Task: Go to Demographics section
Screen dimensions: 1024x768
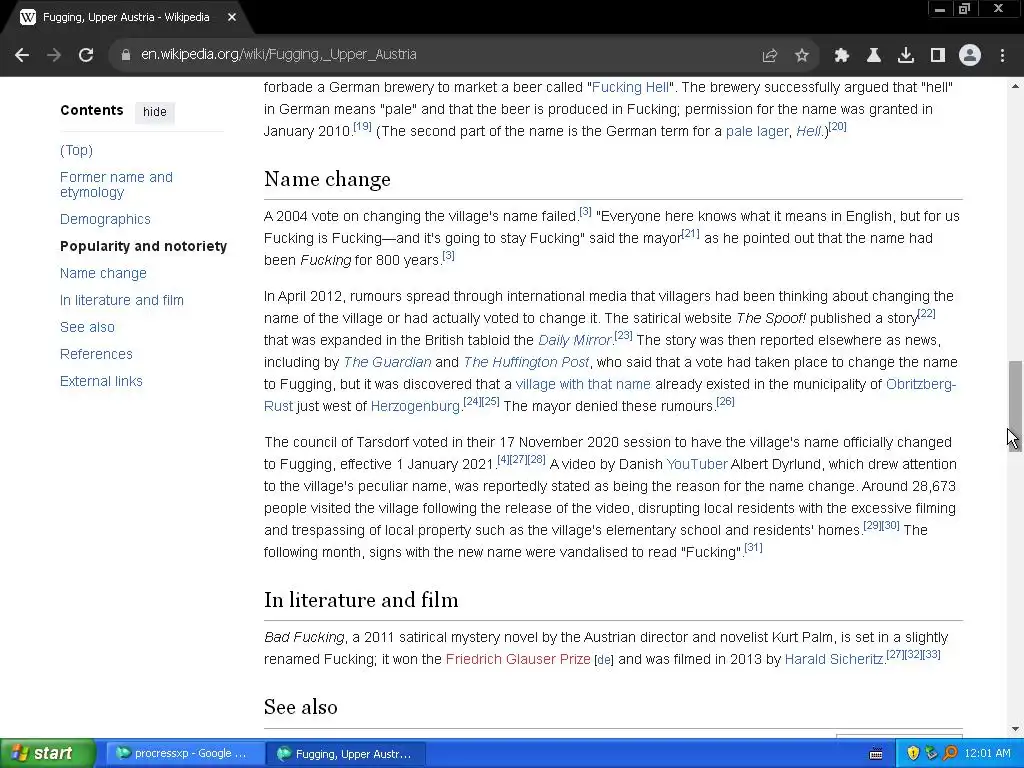Action: point(105,219)
